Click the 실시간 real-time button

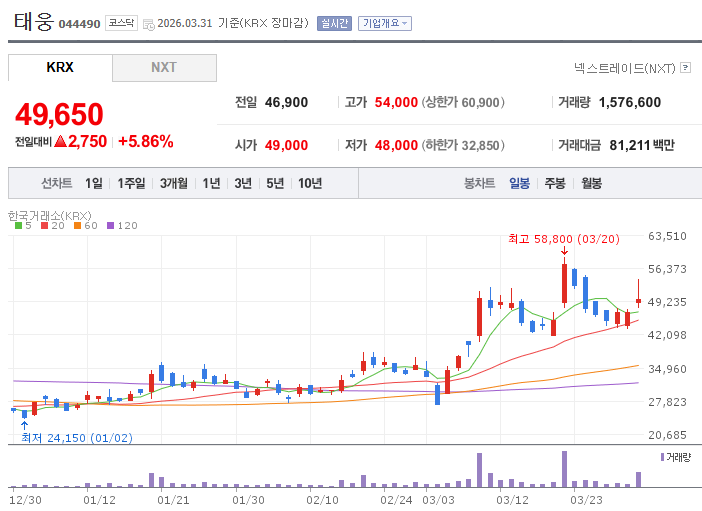click(x=334, y=23)
